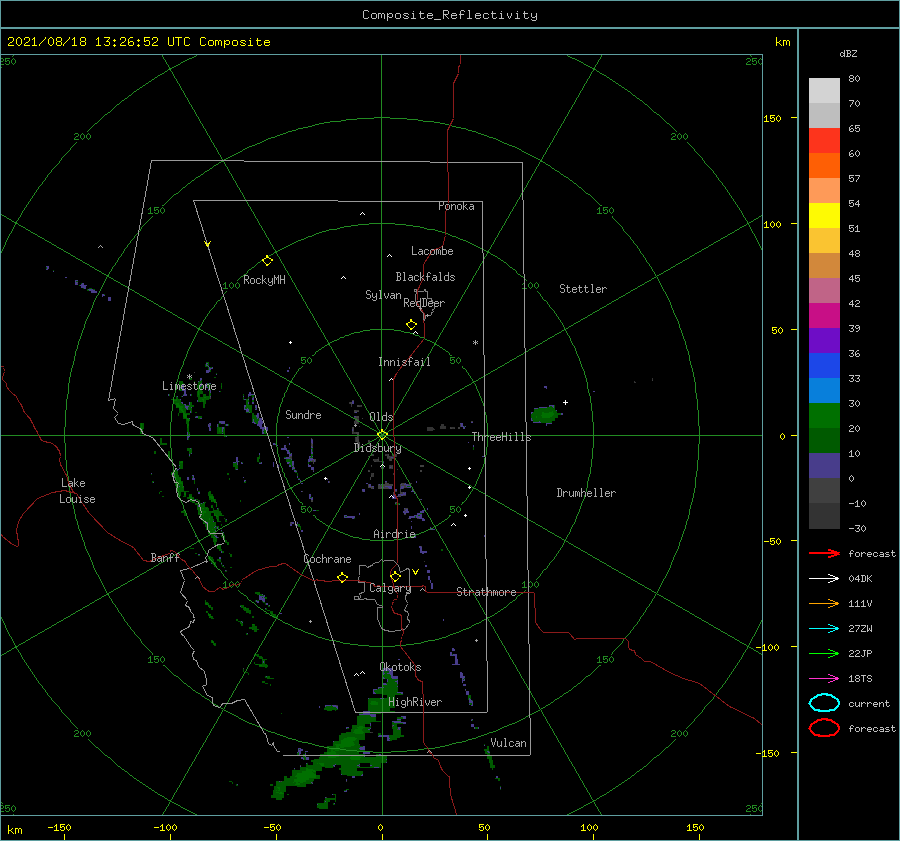Click the Airdrie city label
This screenshot has height=841, width=900.
click(x=394, y=534)
